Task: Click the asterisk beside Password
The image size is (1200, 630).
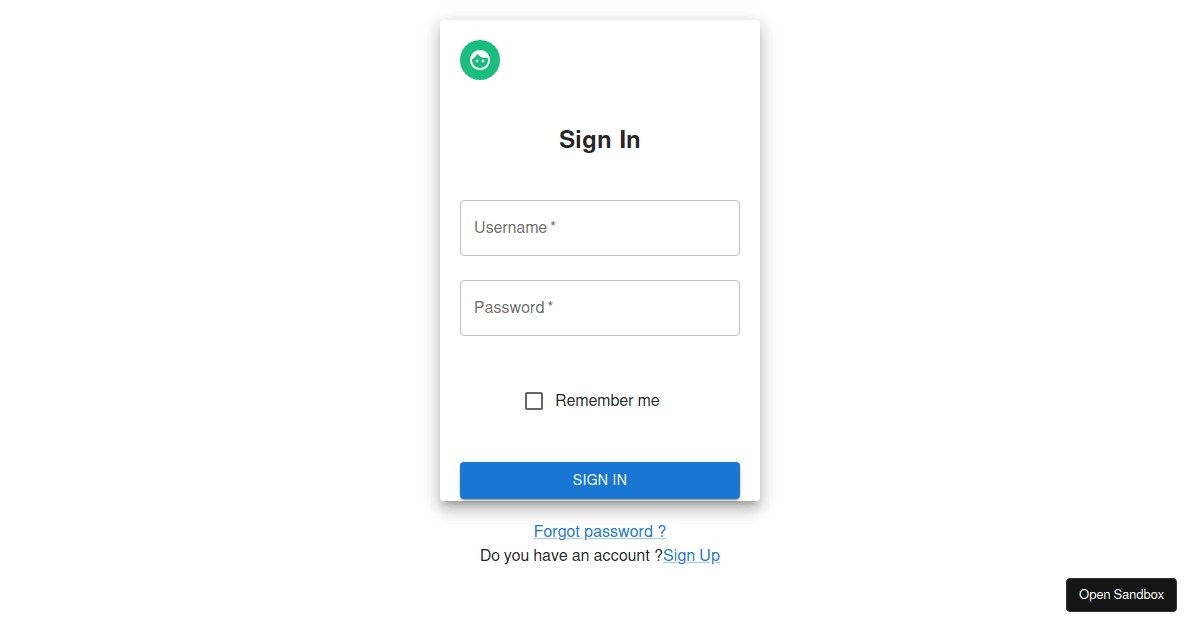Action: [550, 306]
